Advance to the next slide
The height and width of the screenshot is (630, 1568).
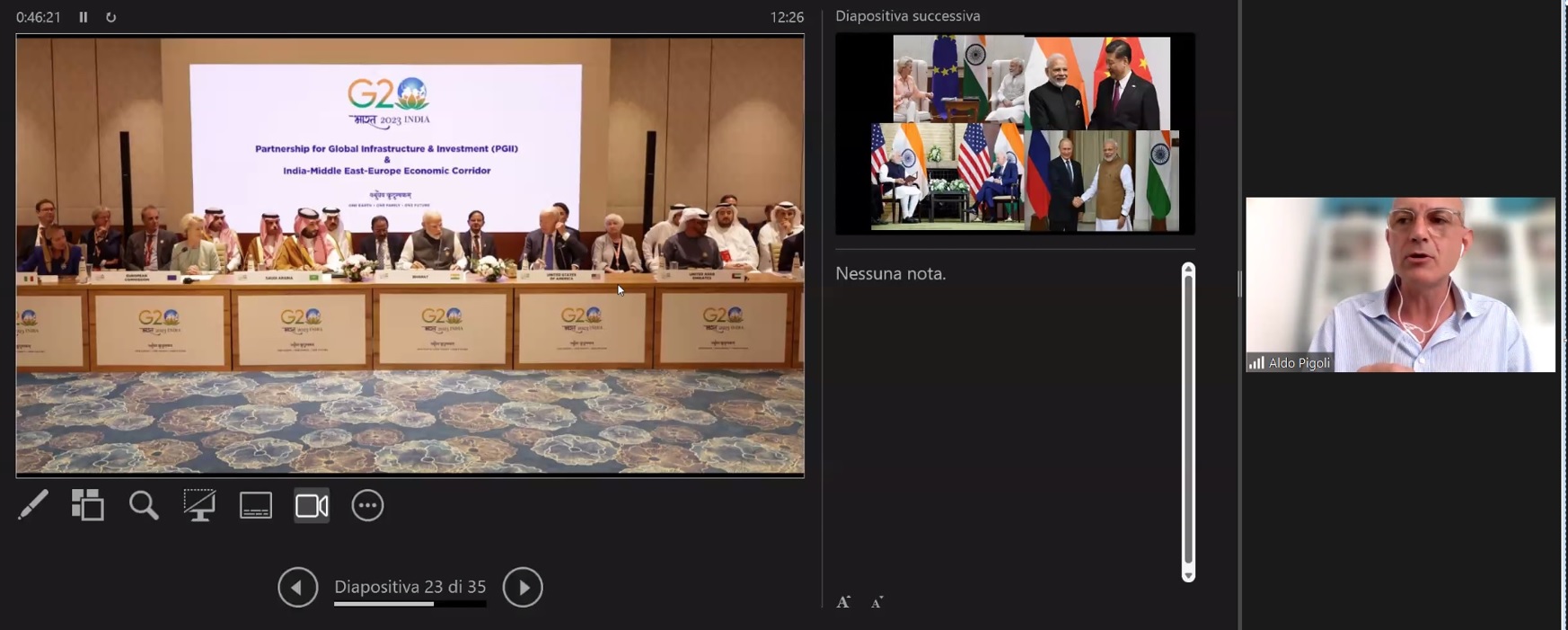coord(523,588)
